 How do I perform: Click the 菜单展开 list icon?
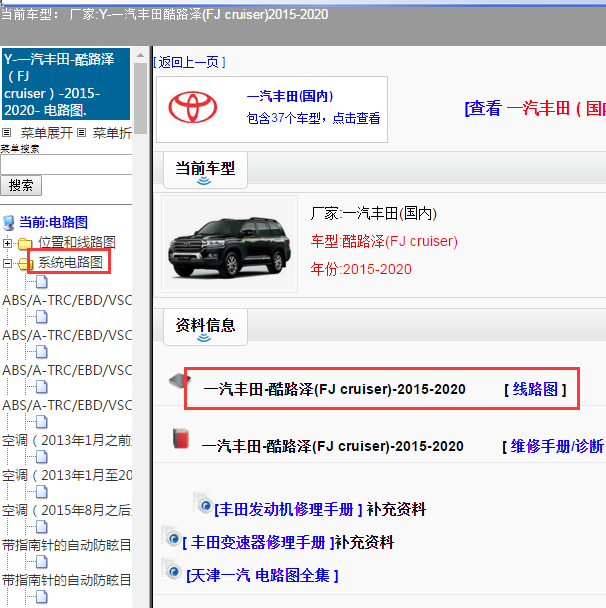[6, 133]
